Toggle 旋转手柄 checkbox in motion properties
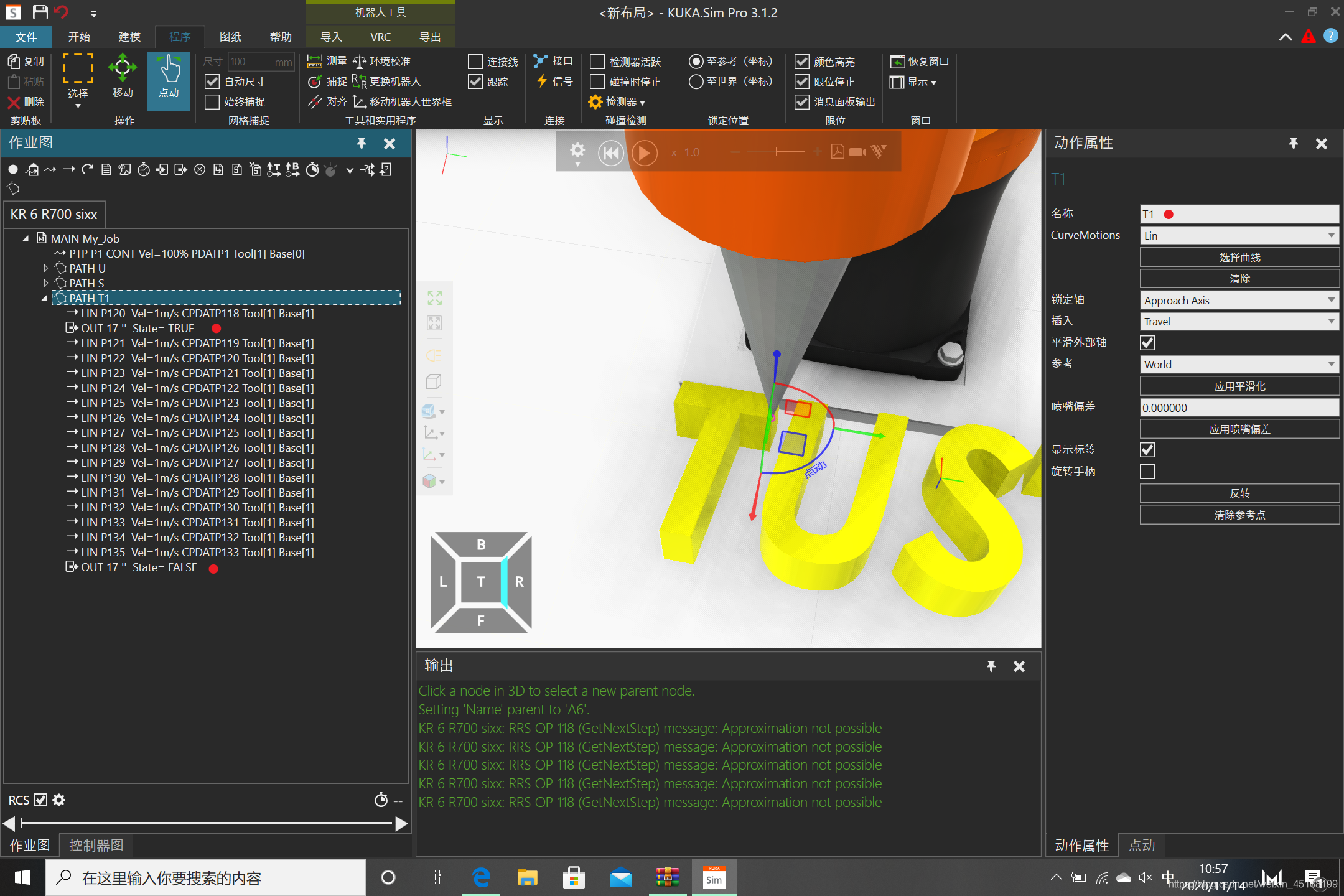 [x=1147, y=471]
